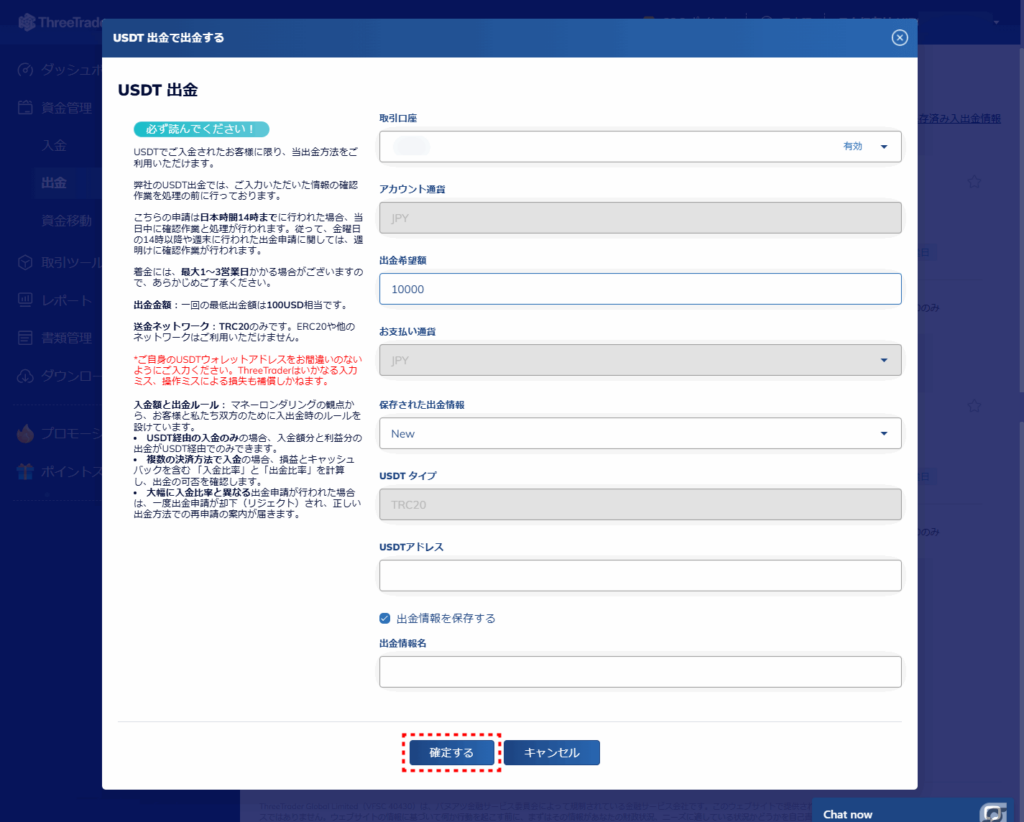This screenshot has width=1024, height=822.
Task: Click the レポート chart icon in sidebar
Action: [26, 301]
